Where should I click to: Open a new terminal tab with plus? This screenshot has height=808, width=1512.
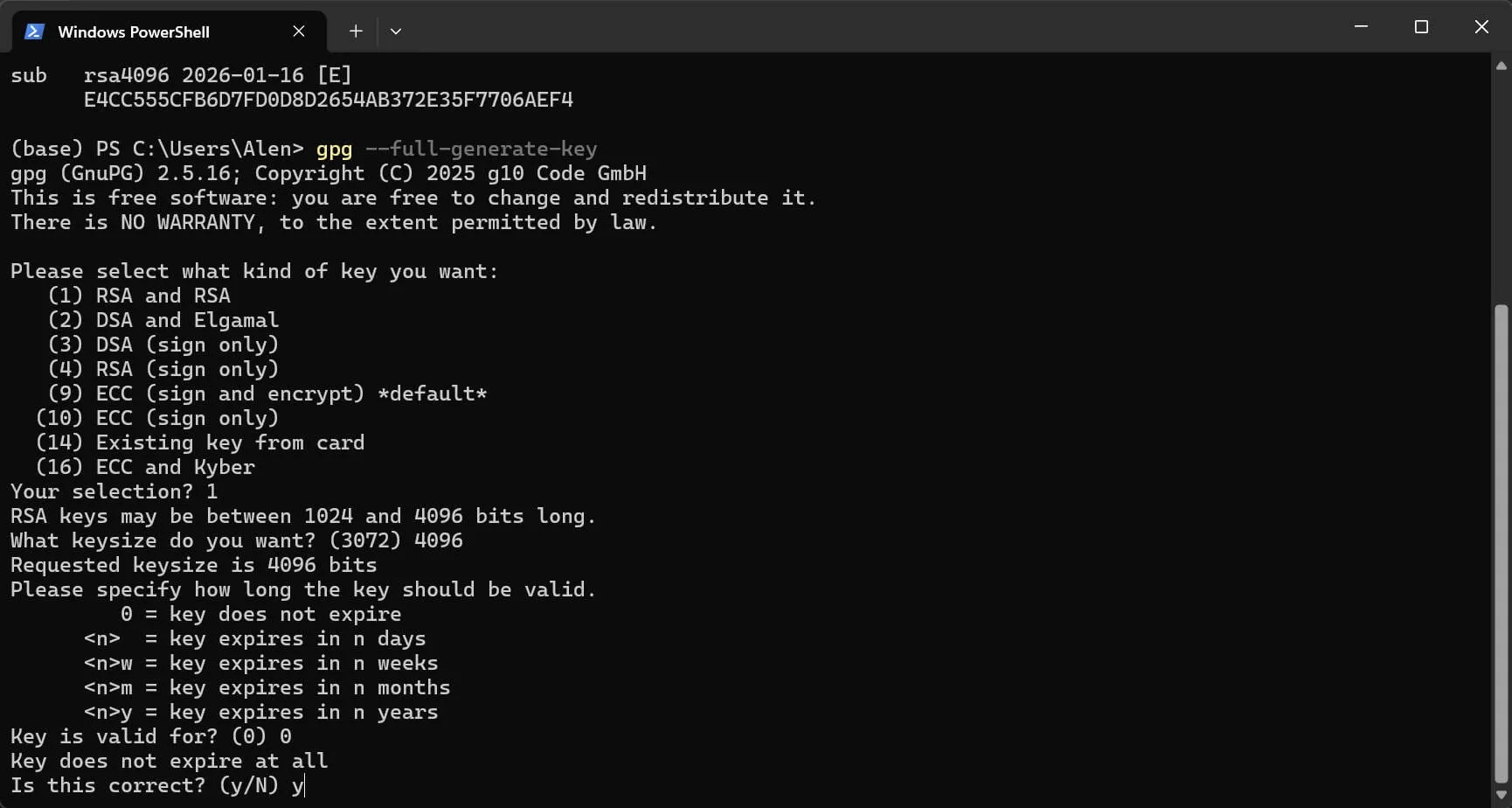coord(356,31)
